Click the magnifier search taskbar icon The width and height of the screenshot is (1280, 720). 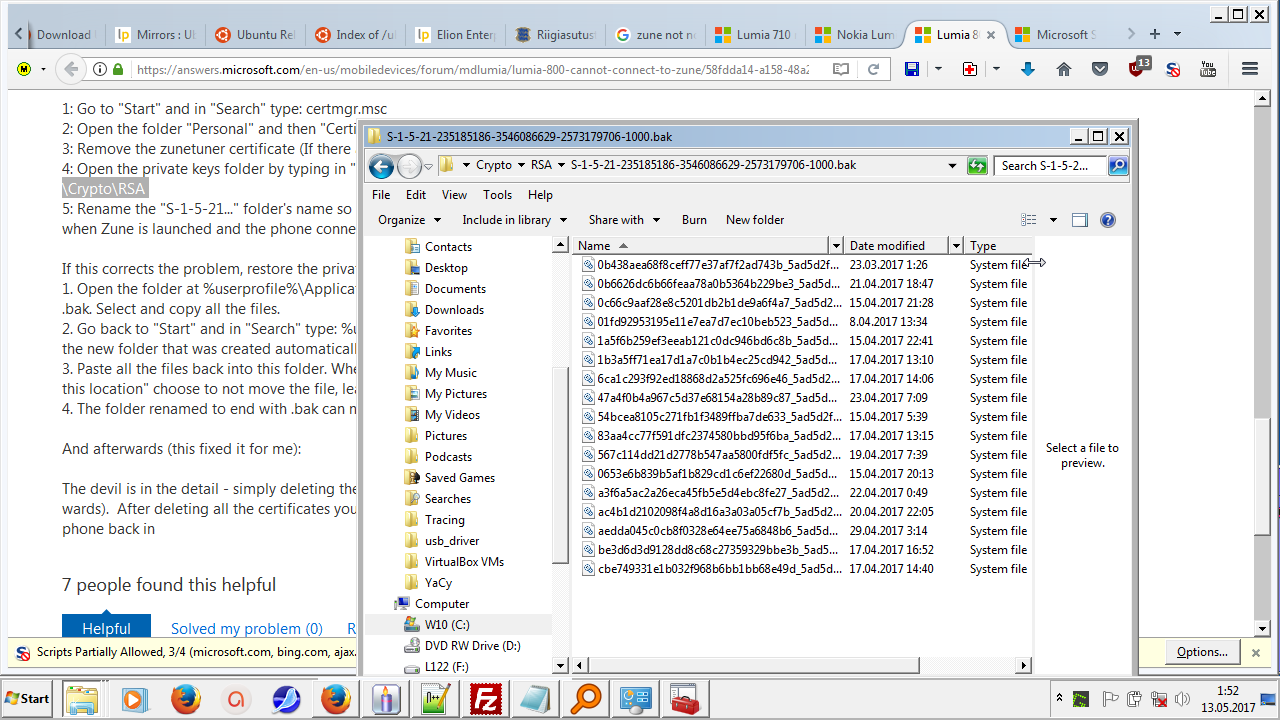(585, 699)
